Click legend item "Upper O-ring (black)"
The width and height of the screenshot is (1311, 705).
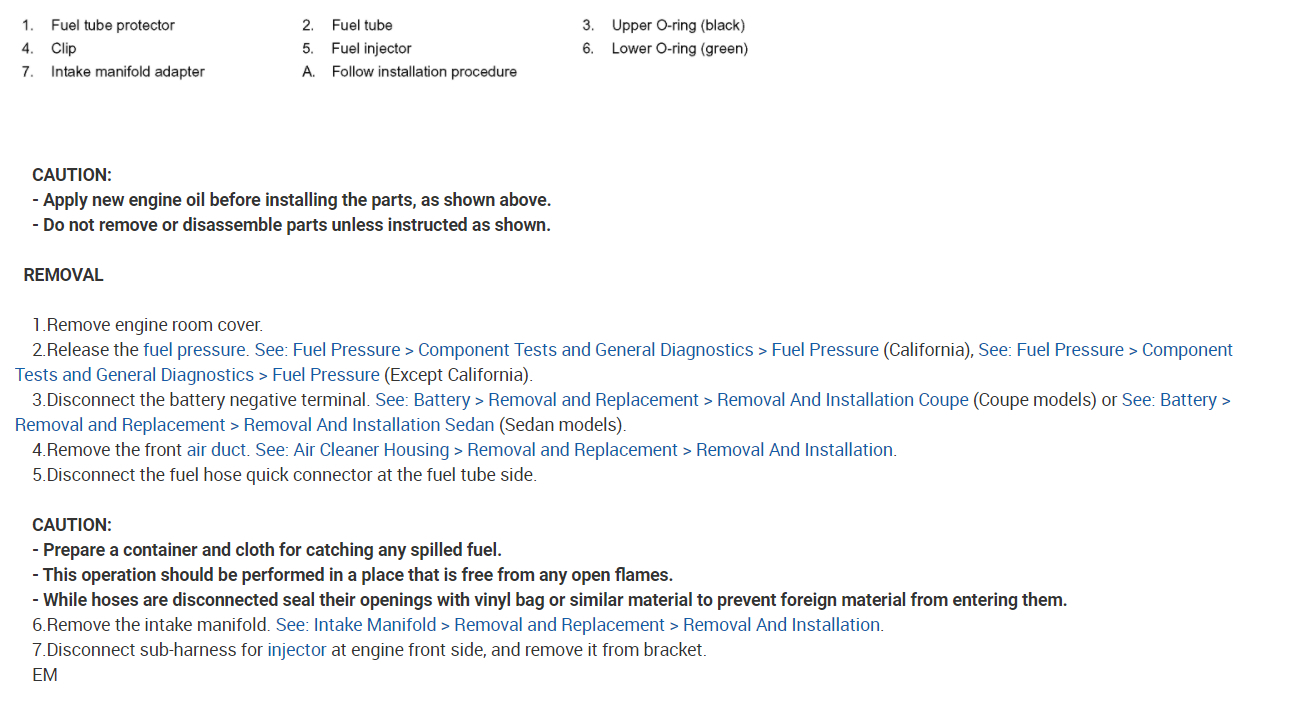click(678, 25)
